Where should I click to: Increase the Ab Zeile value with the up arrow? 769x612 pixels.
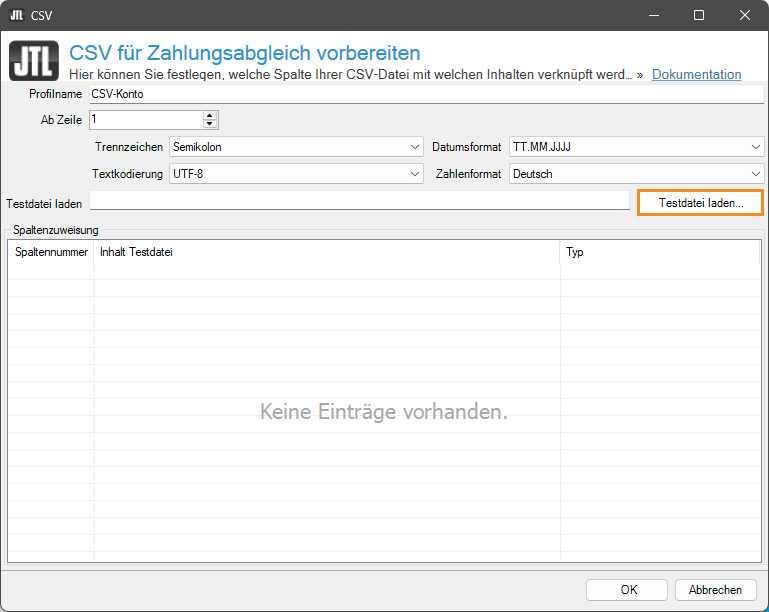pos(210,115)
